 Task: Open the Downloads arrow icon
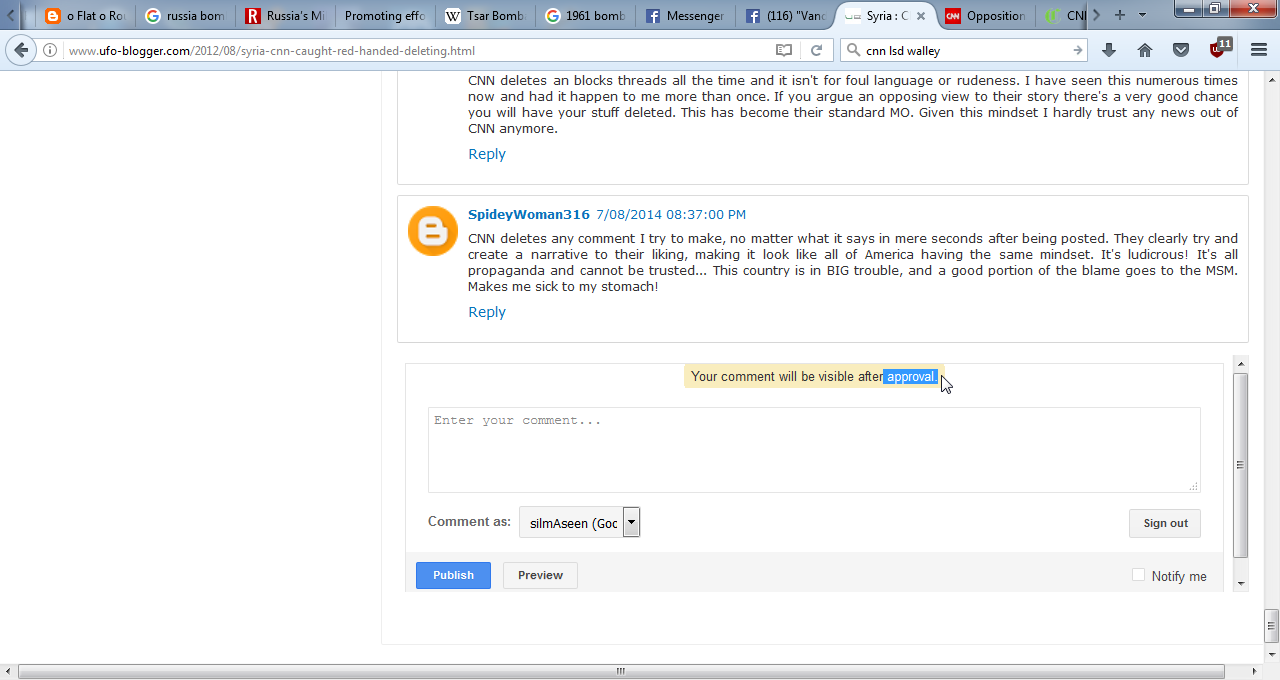pos(1109,50)
